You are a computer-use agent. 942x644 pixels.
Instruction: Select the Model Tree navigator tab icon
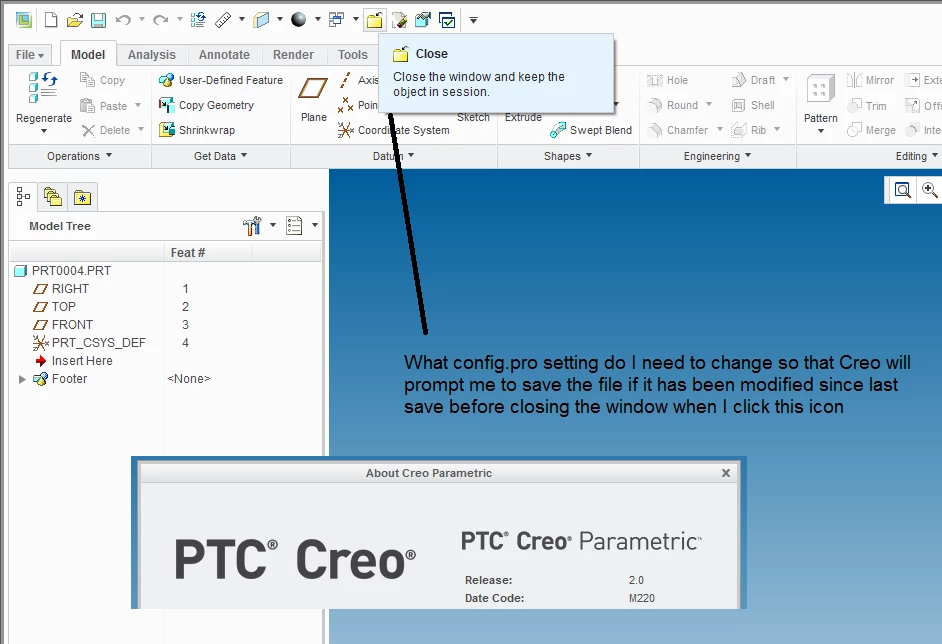(23, 196)
